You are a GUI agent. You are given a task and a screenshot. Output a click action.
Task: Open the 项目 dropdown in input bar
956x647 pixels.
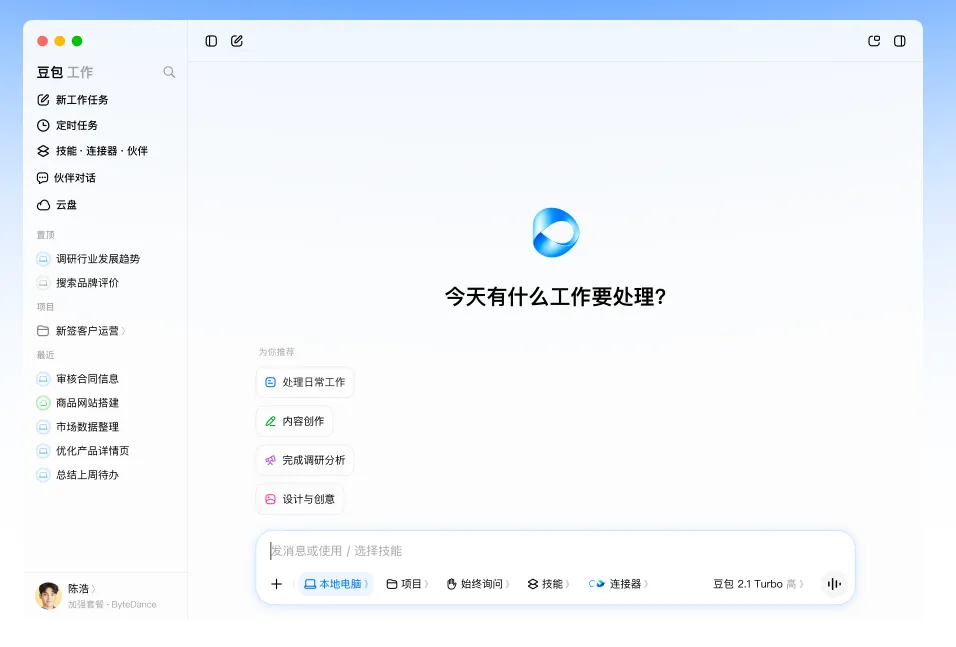coord(407,584)
